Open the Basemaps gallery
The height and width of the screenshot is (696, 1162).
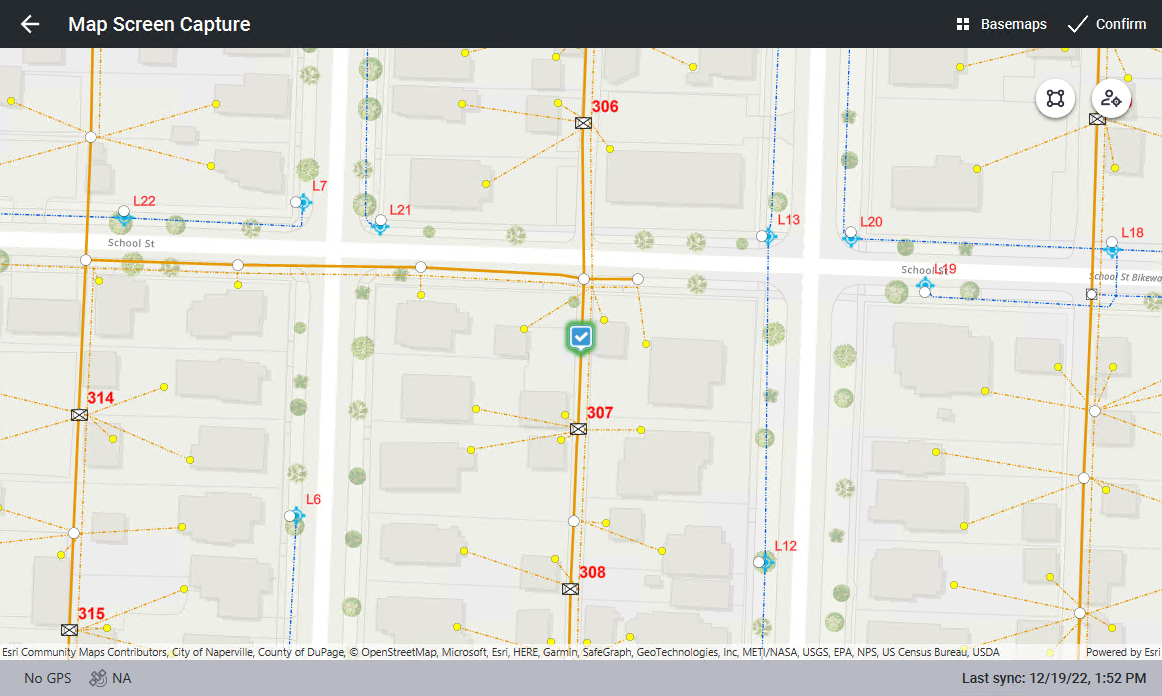point(1001,24)
